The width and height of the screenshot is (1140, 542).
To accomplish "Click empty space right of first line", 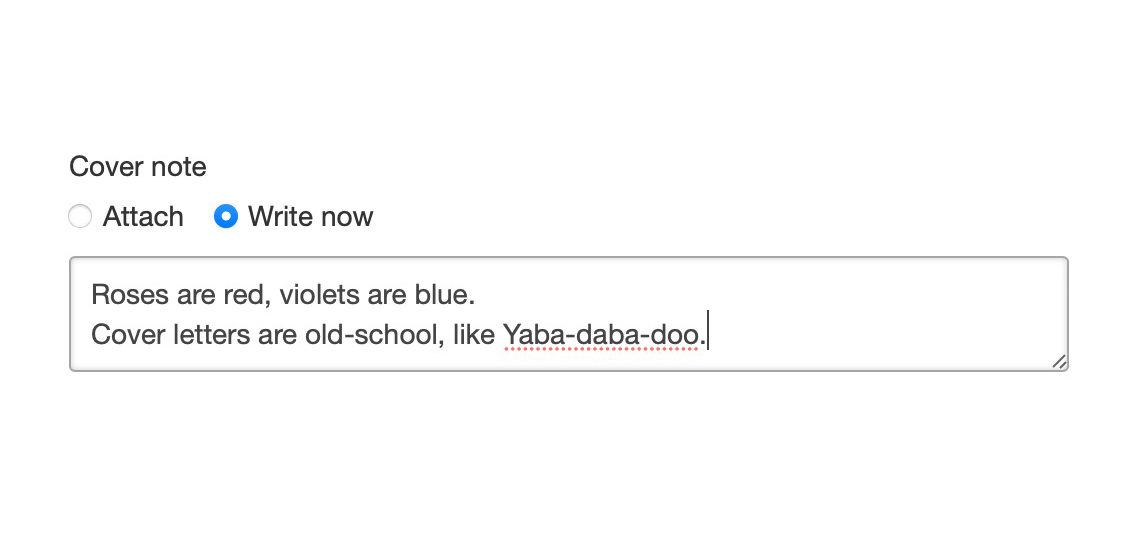I will [x=763, y=295].
